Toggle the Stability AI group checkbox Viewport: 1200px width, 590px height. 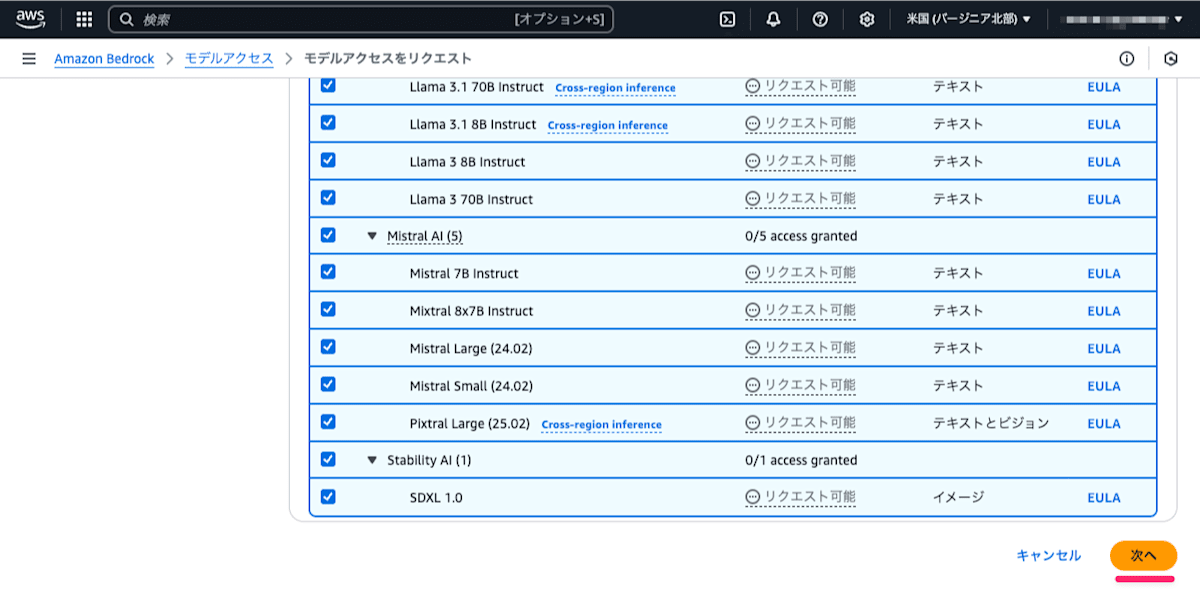coord(328,459)
